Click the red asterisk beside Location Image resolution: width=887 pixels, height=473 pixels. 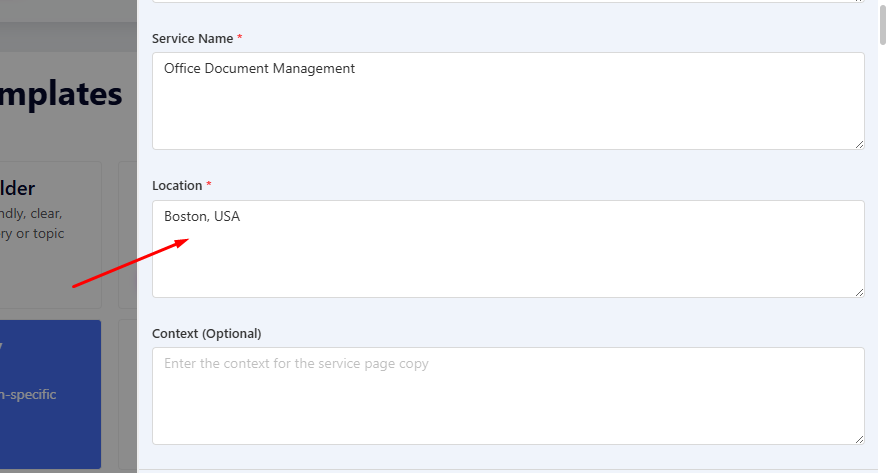click(210, 186)
